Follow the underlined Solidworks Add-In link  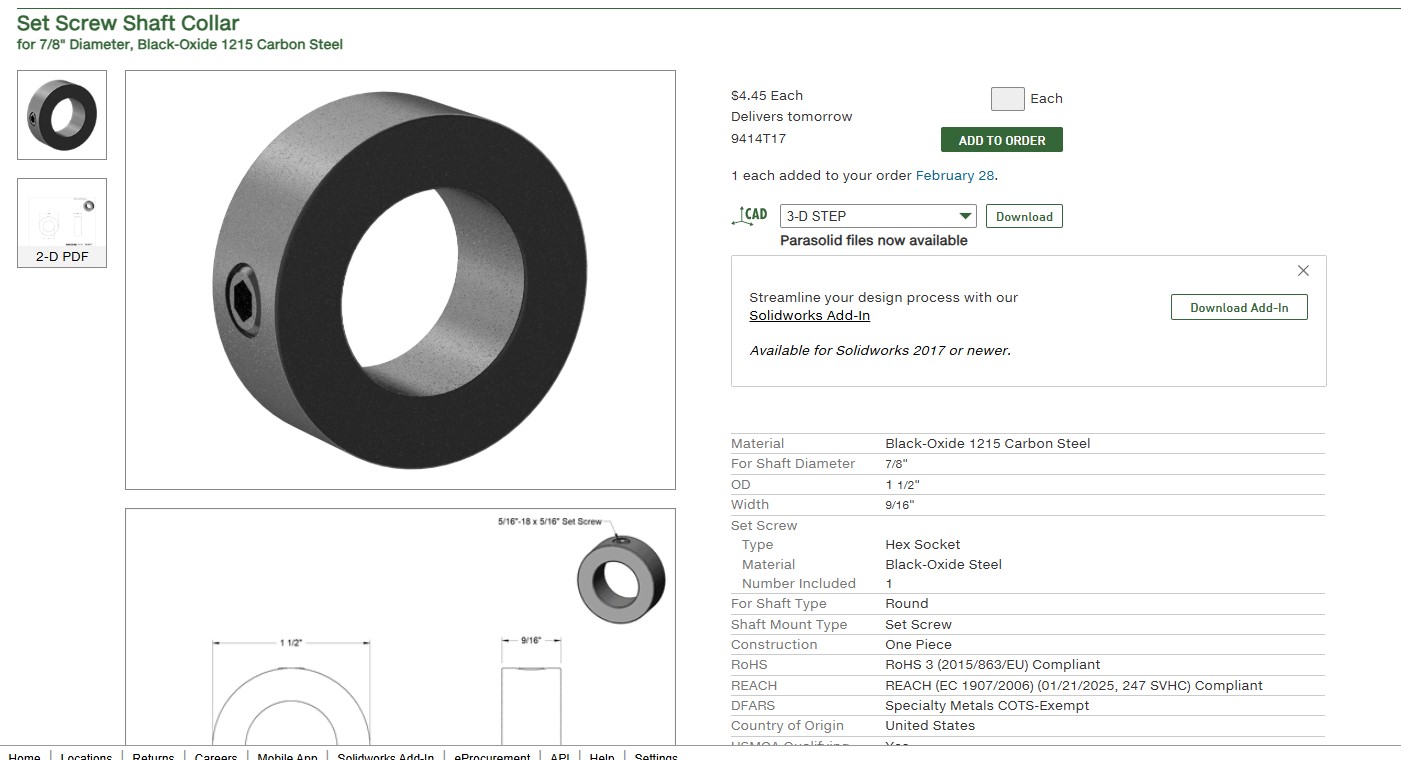click(809, 316)
